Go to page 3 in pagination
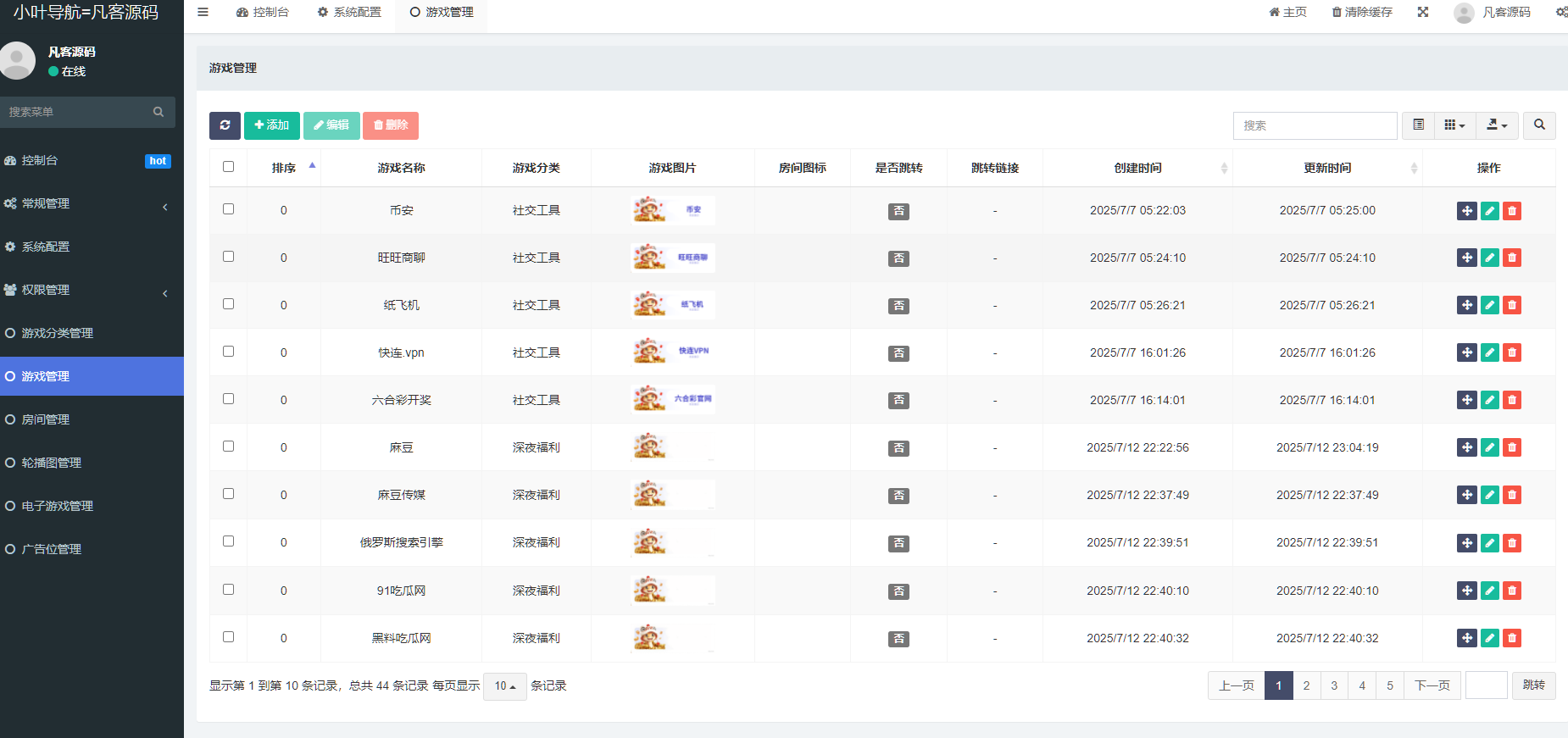Viewport: 1568px width, 738px height. [x=1334, y=685]
